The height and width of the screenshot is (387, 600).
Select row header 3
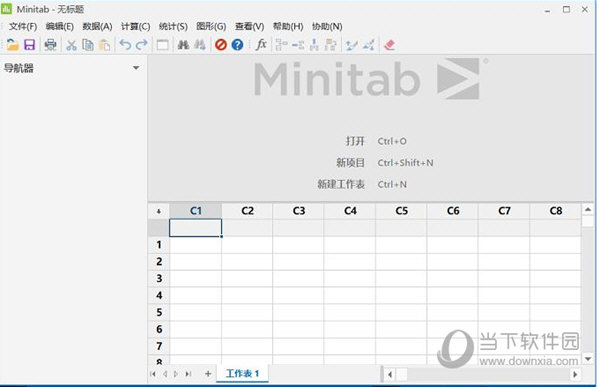pyautogui.click(x=159, y=278)
